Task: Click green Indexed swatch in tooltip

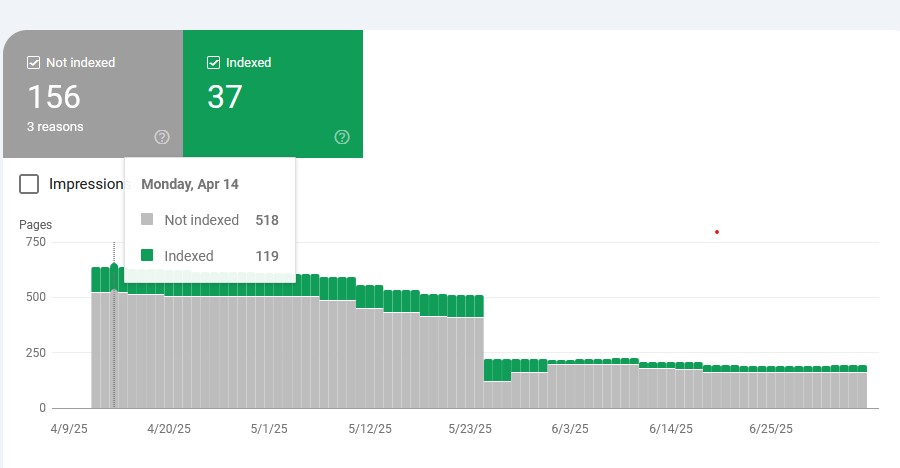Action: point(147,256)
